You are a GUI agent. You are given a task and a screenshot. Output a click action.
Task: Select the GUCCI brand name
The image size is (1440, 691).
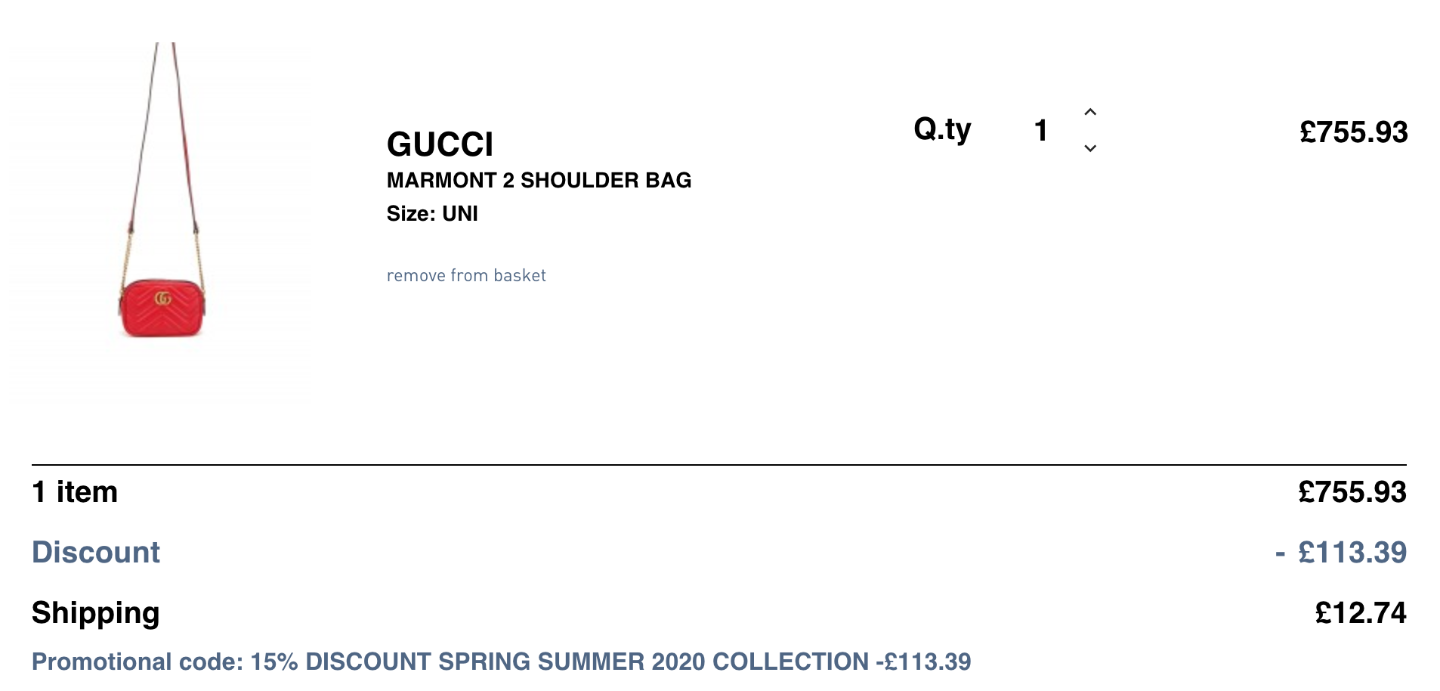440,145
